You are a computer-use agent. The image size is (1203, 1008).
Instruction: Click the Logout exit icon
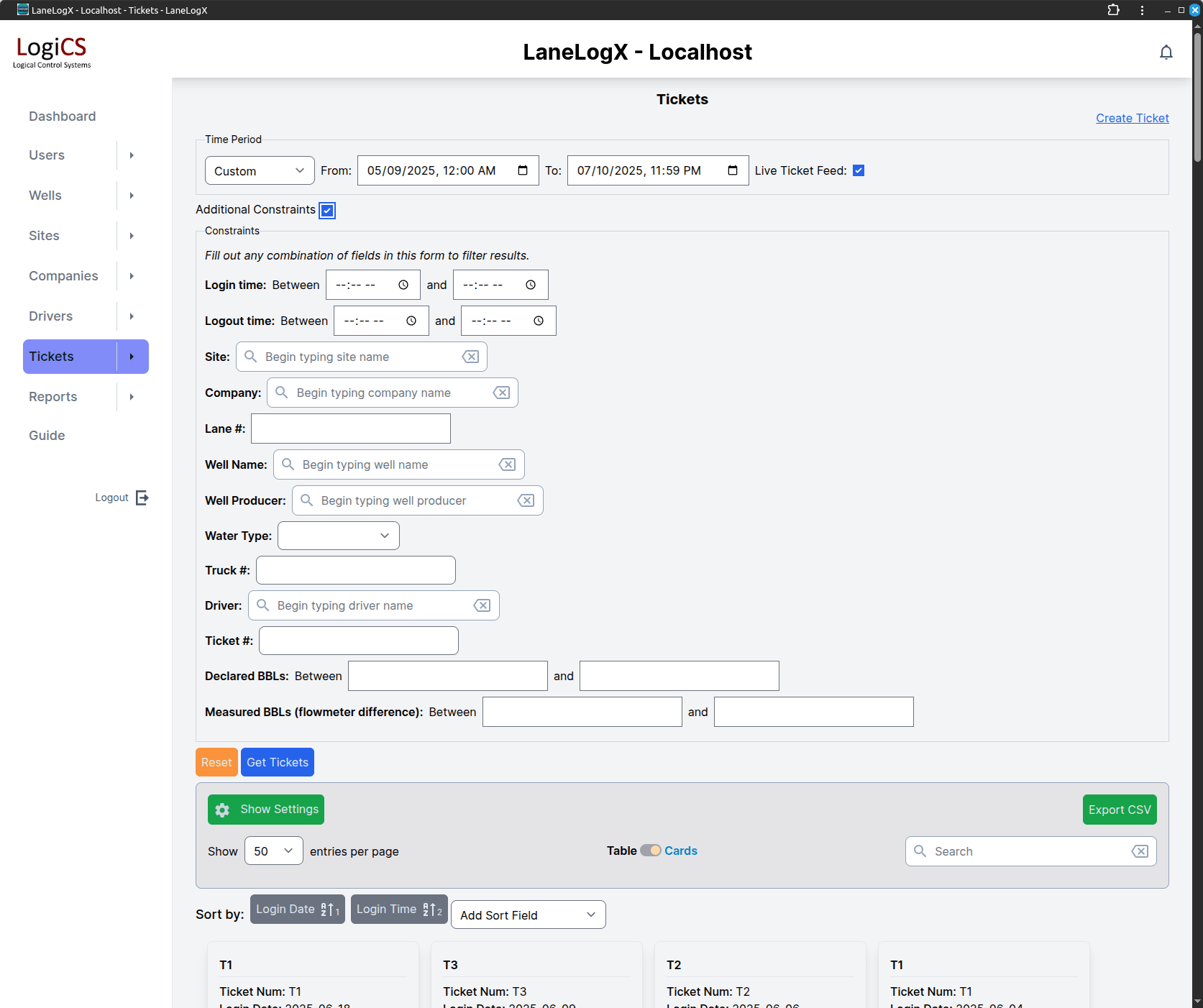coord(142,498)
